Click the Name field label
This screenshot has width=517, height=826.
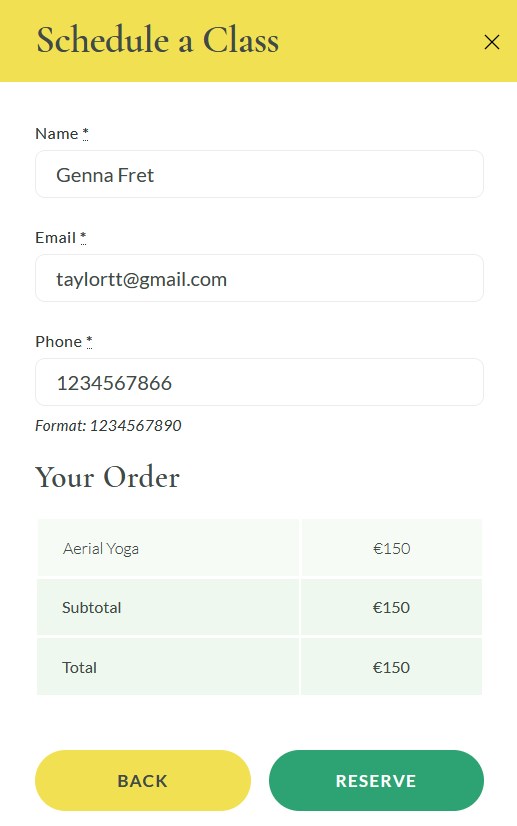click(x=56, y=134)
